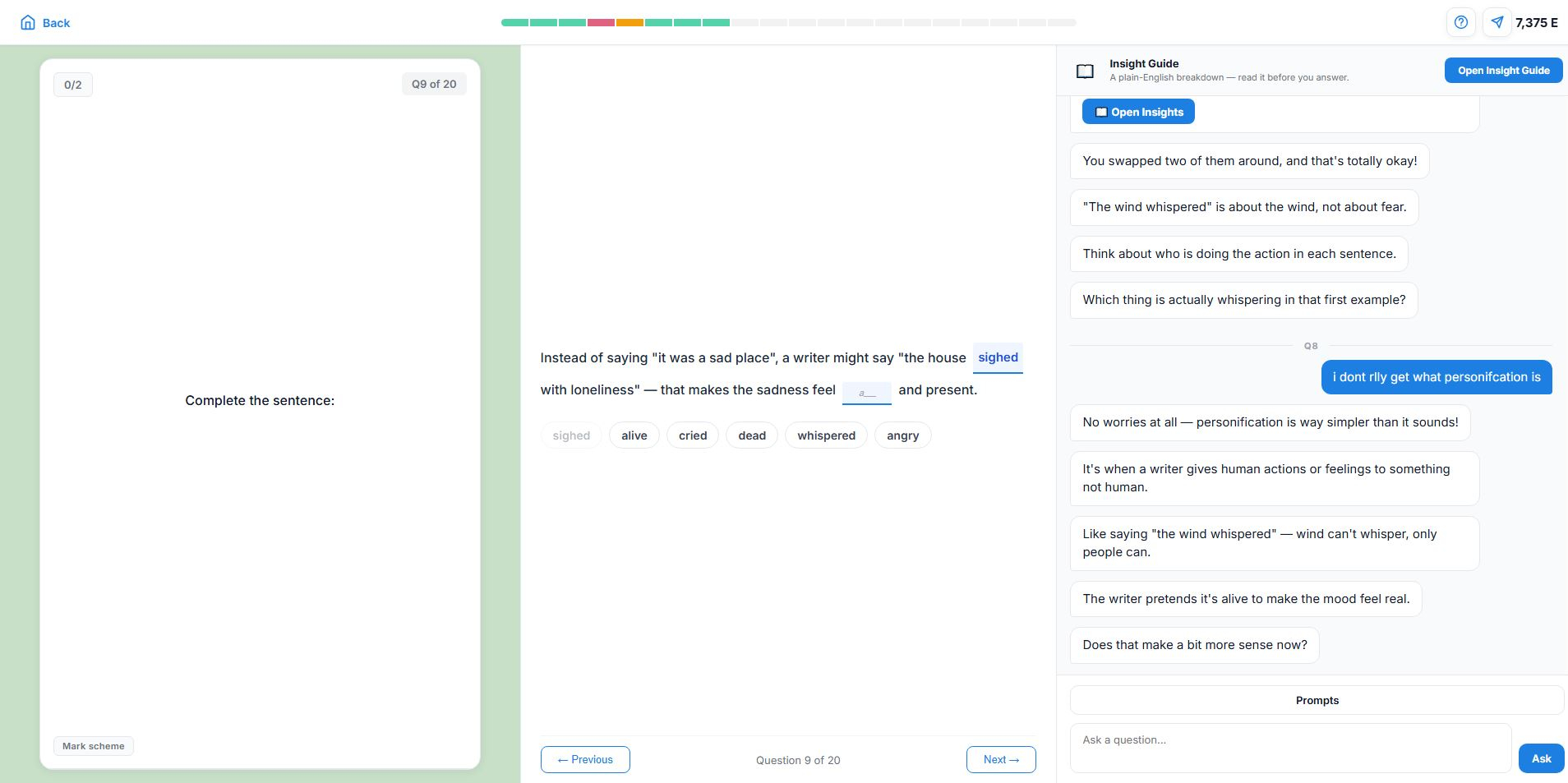
Task: Go to the Next question
Action: [1001, 759]
